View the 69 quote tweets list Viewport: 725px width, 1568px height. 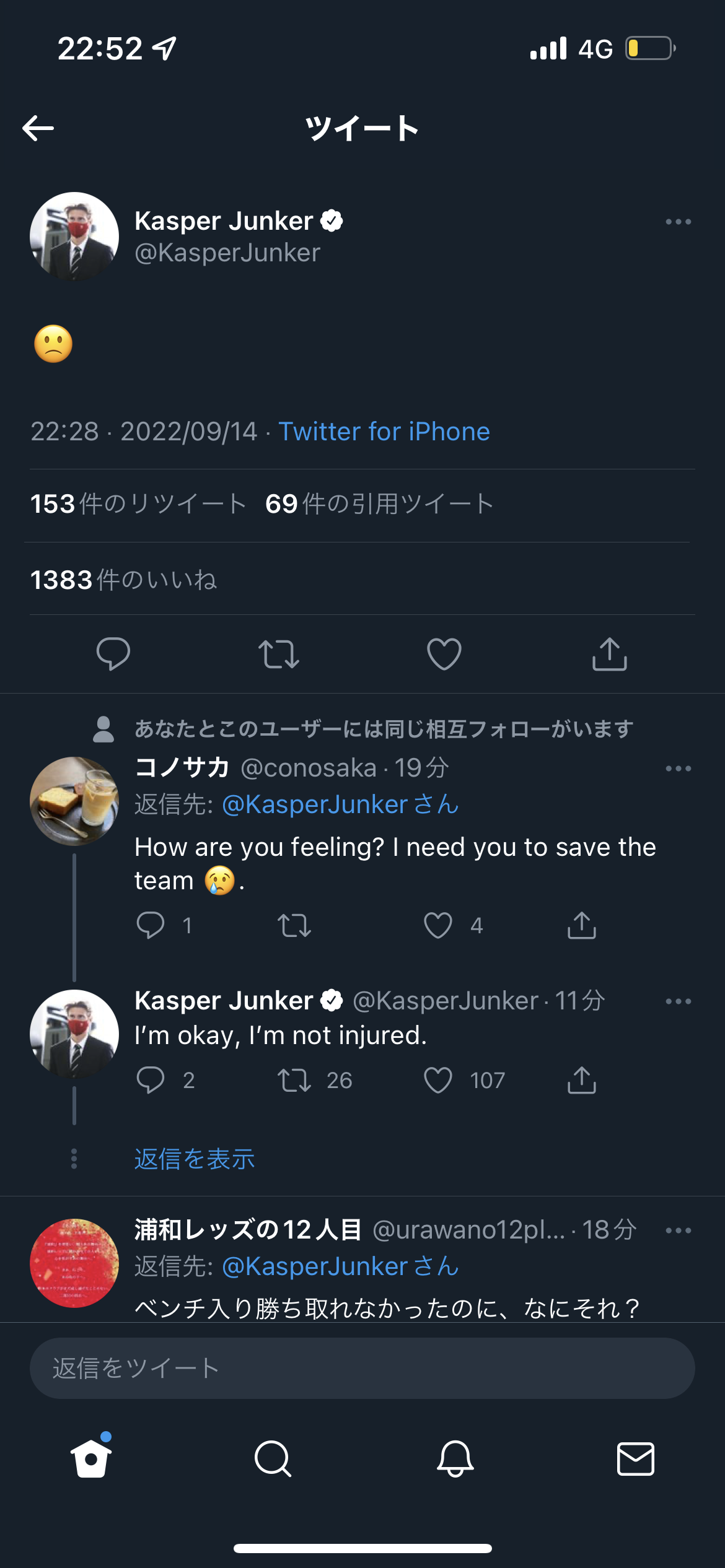click(379, 504)
